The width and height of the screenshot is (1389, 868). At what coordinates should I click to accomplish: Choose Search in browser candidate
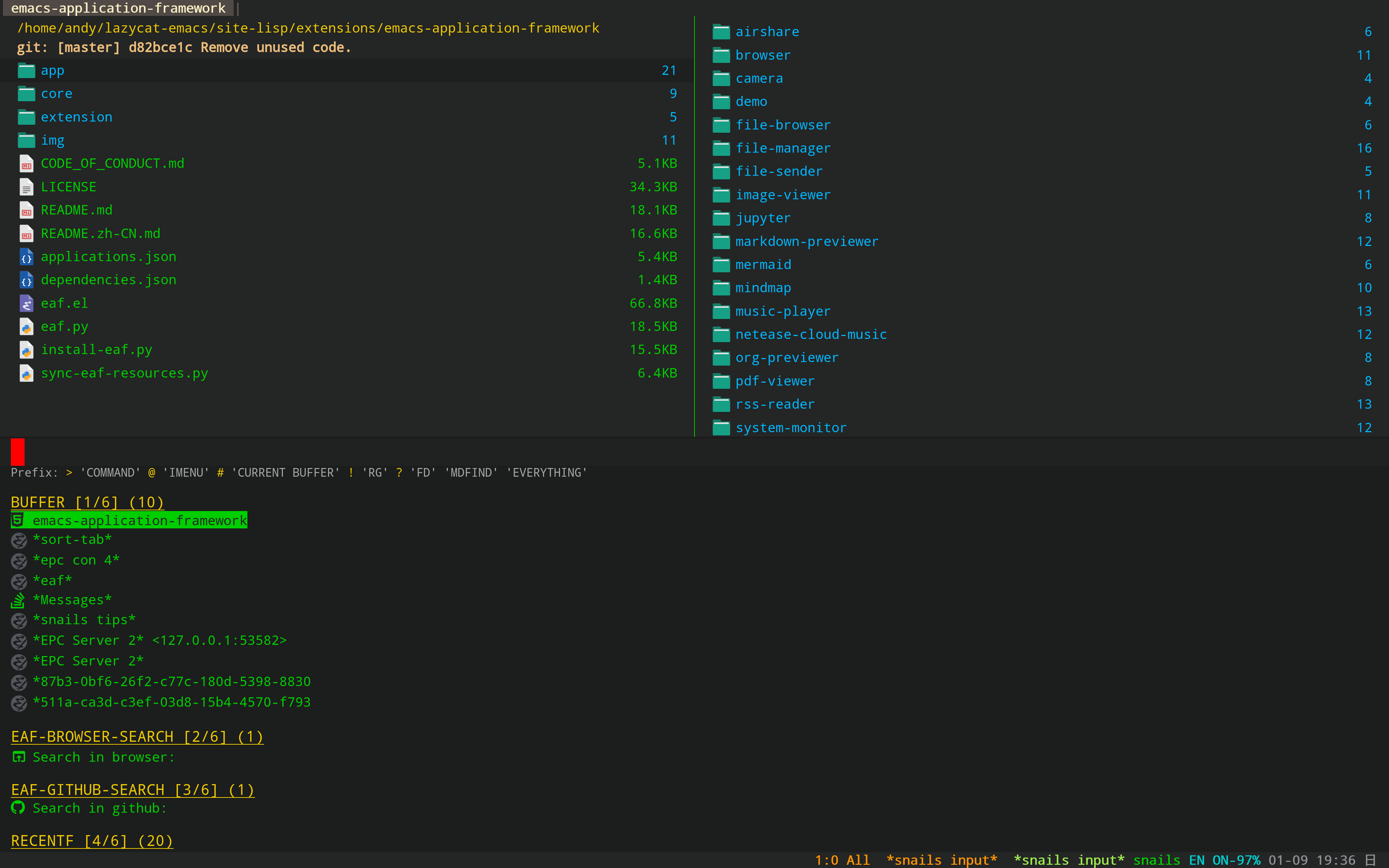pyautogui.click(x=103, y=757)
